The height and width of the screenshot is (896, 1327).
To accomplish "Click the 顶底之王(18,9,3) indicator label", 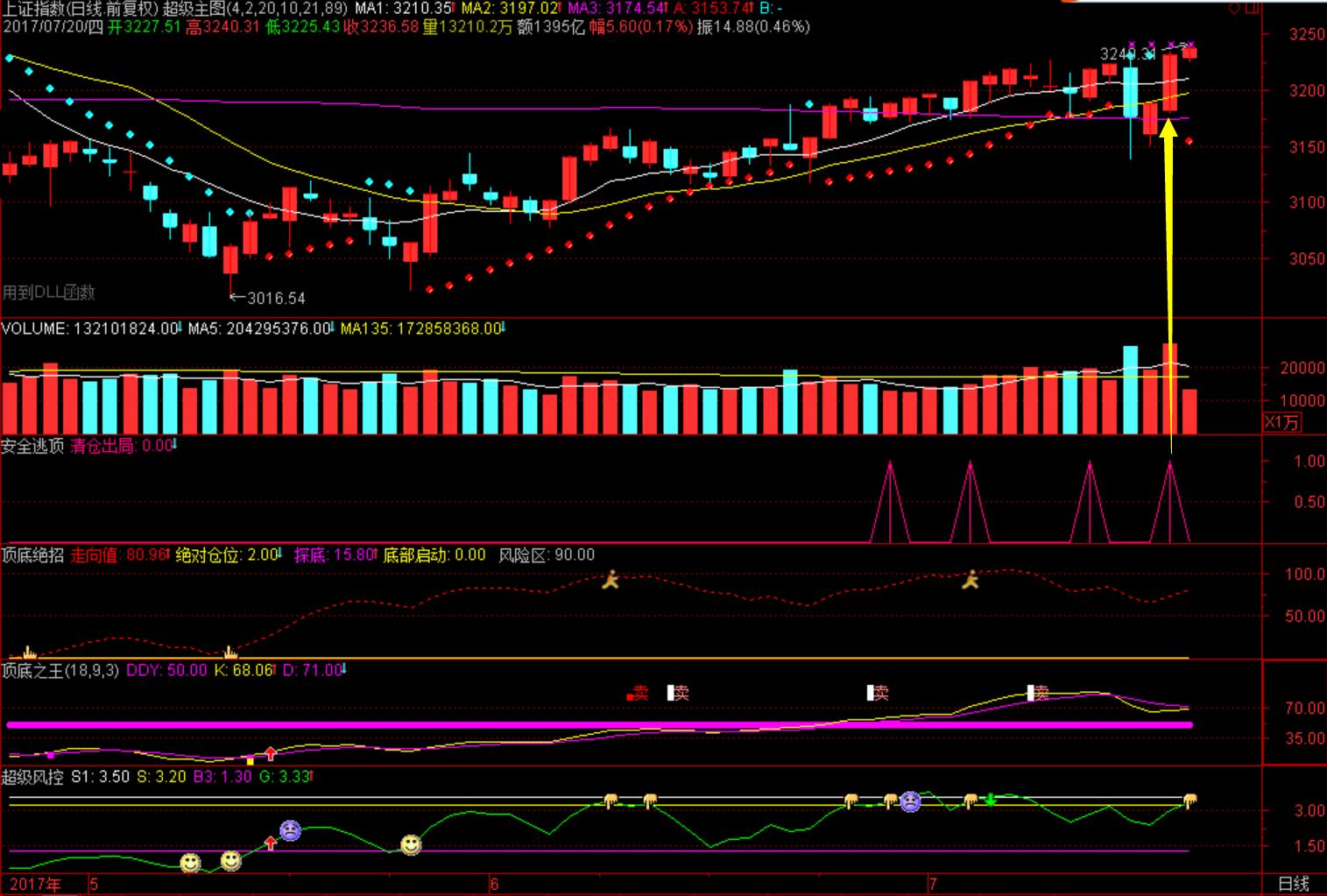I will pyautogui.click(x=60, y=670).
